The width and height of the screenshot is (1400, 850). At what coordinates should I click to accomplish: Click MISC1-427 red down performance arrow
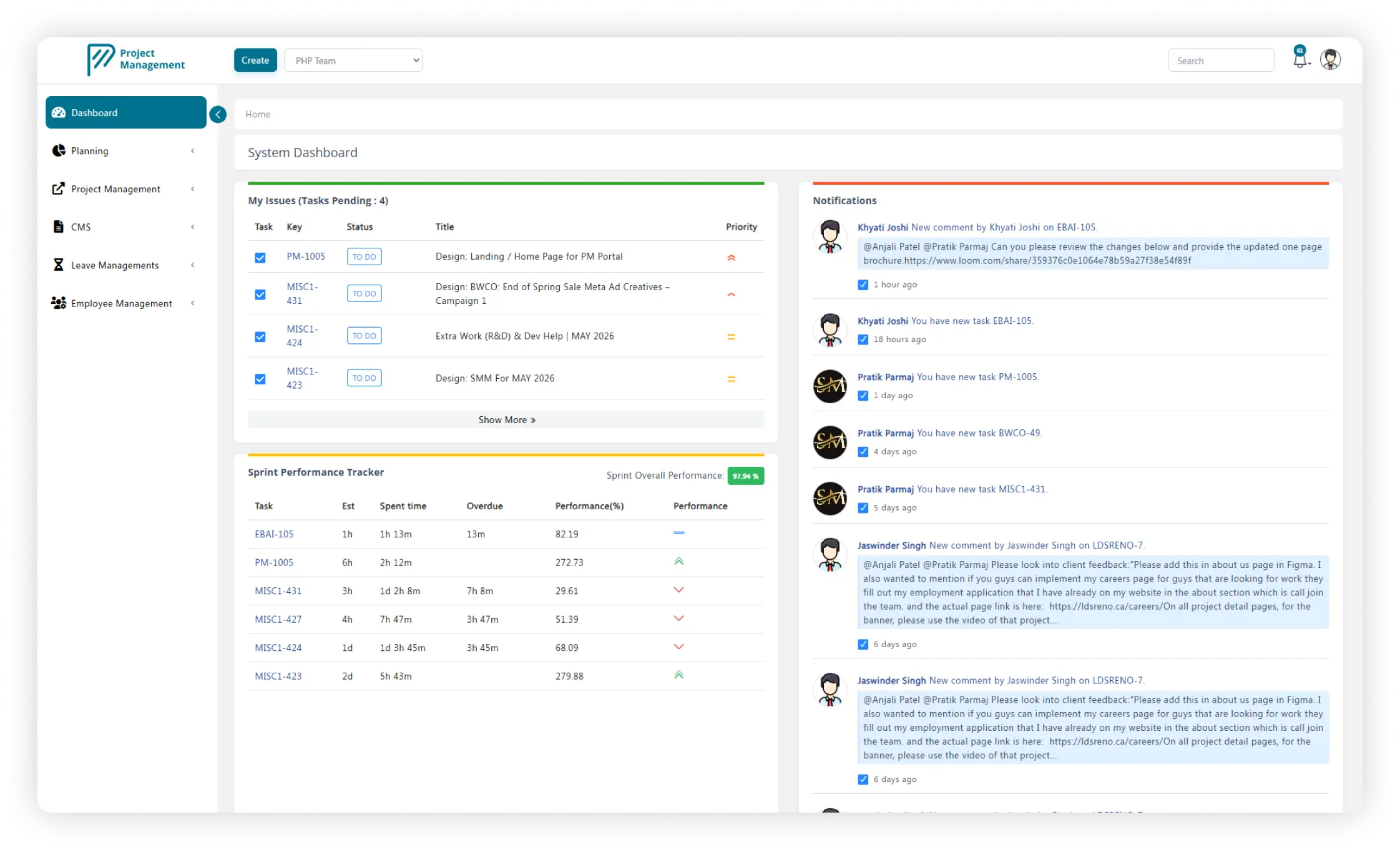679,618
